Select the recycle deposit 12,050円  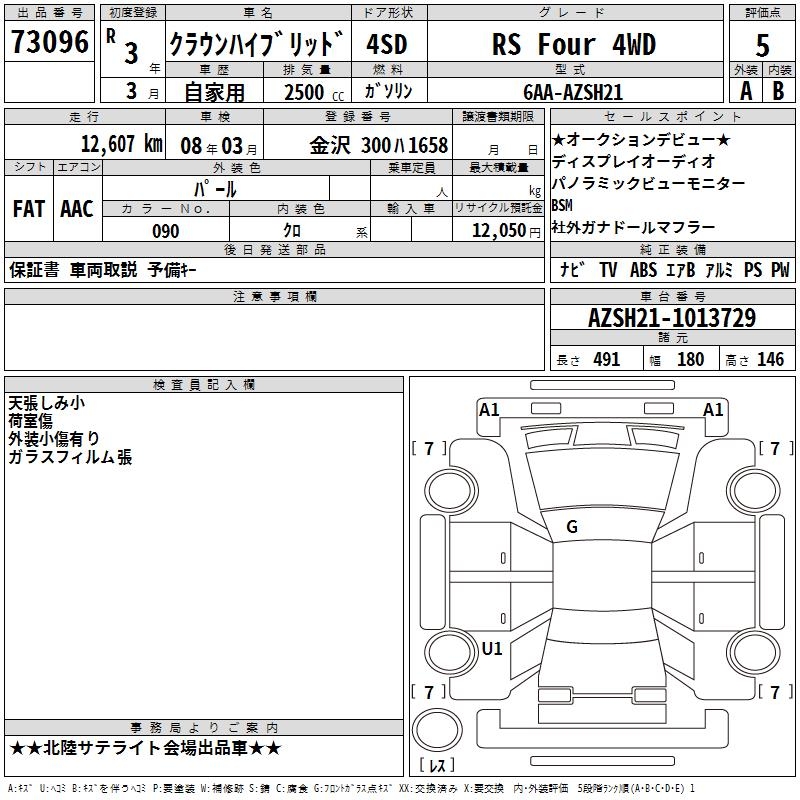[506, 231]
